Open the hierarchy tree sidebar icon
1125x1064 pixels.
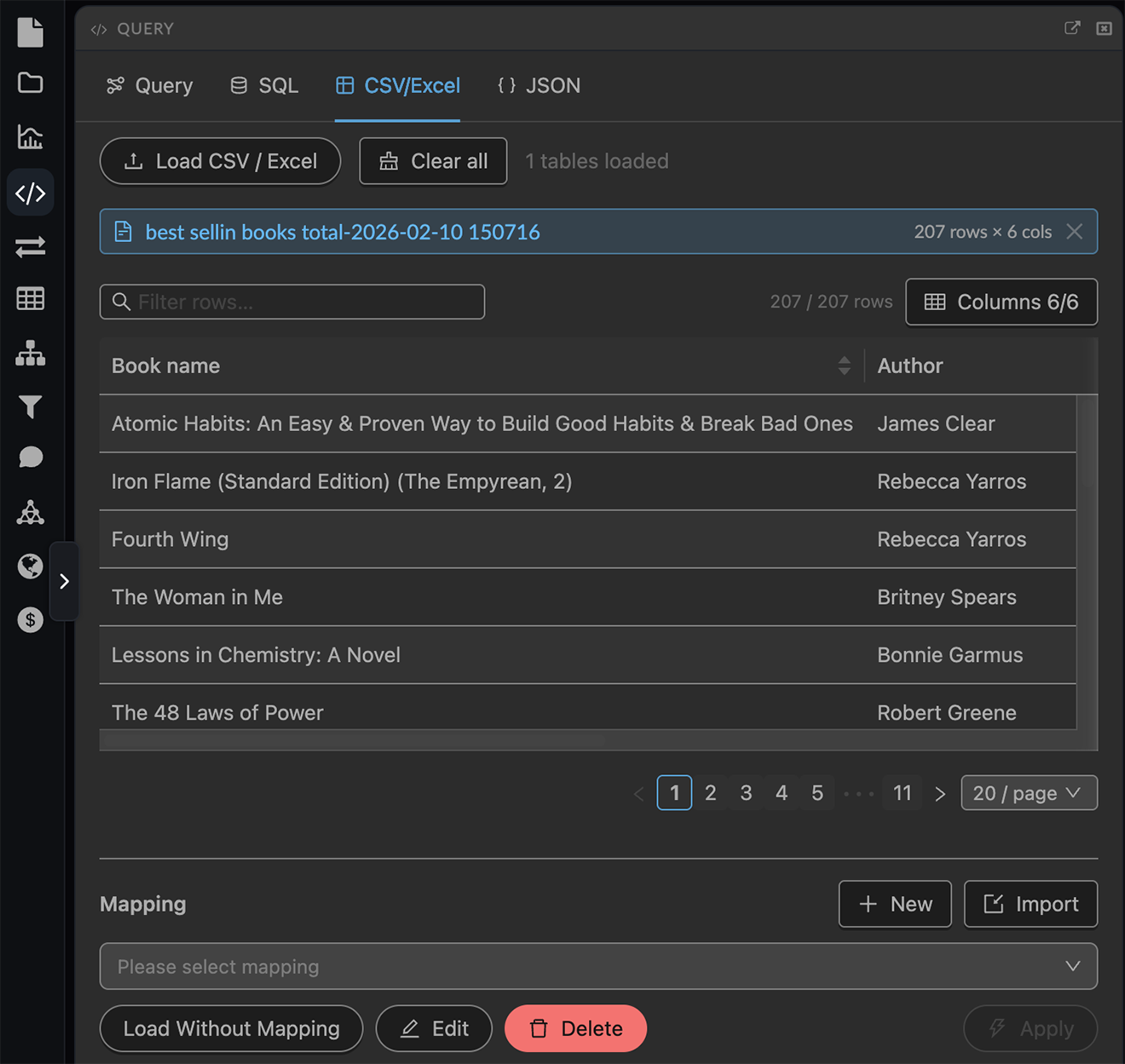point(30,353)
